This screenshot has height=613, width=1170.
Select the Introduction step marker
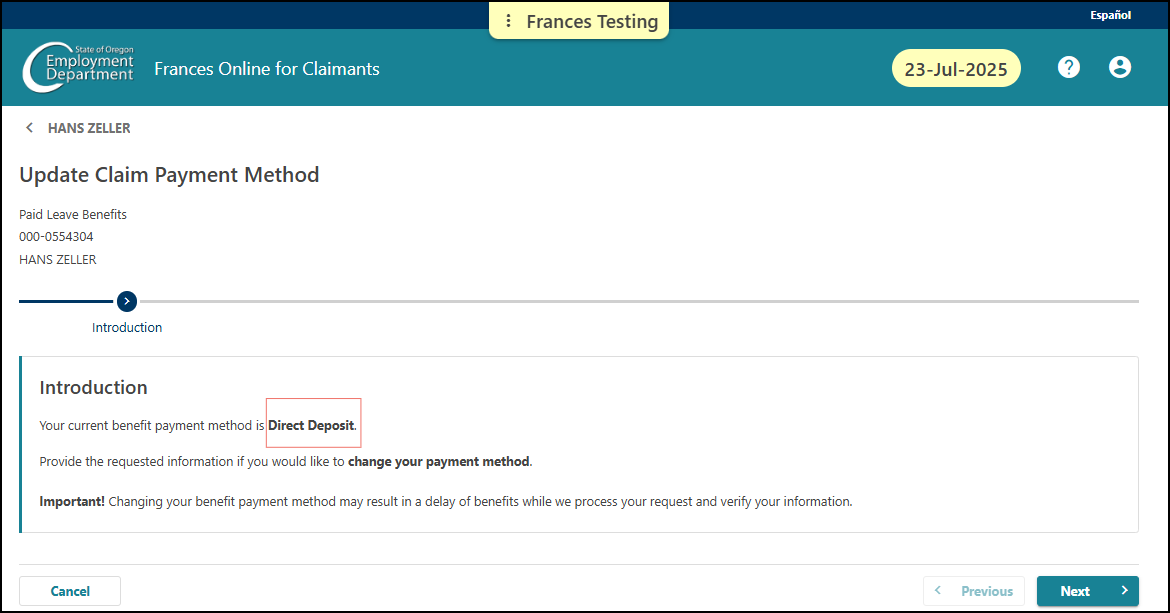pos(127,301)
